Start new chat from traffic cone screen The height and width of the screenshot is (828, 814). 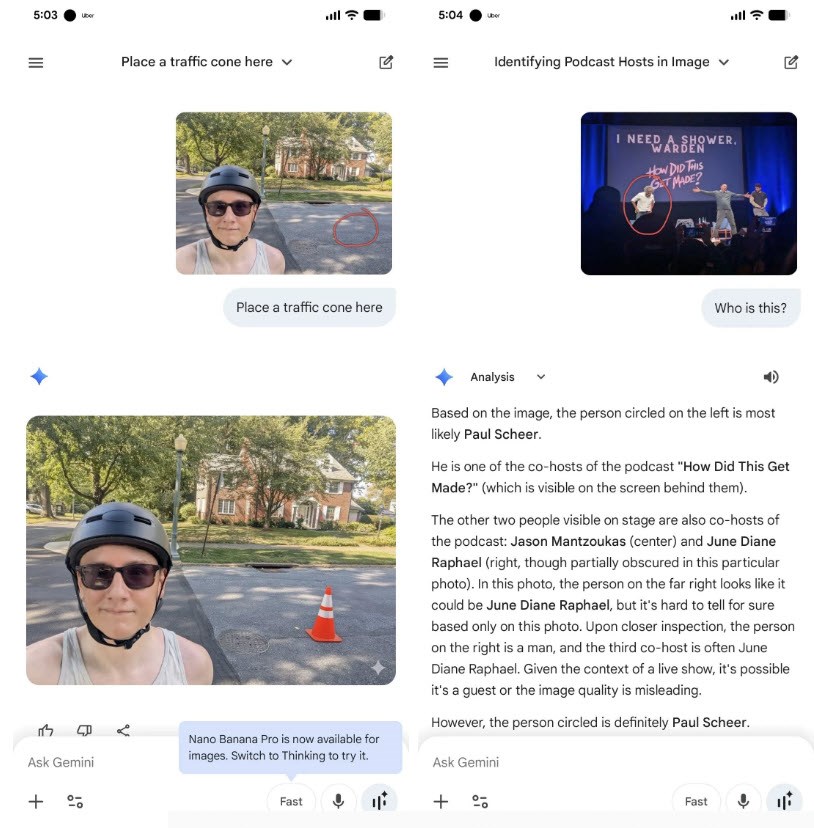(x=386, y=62)
